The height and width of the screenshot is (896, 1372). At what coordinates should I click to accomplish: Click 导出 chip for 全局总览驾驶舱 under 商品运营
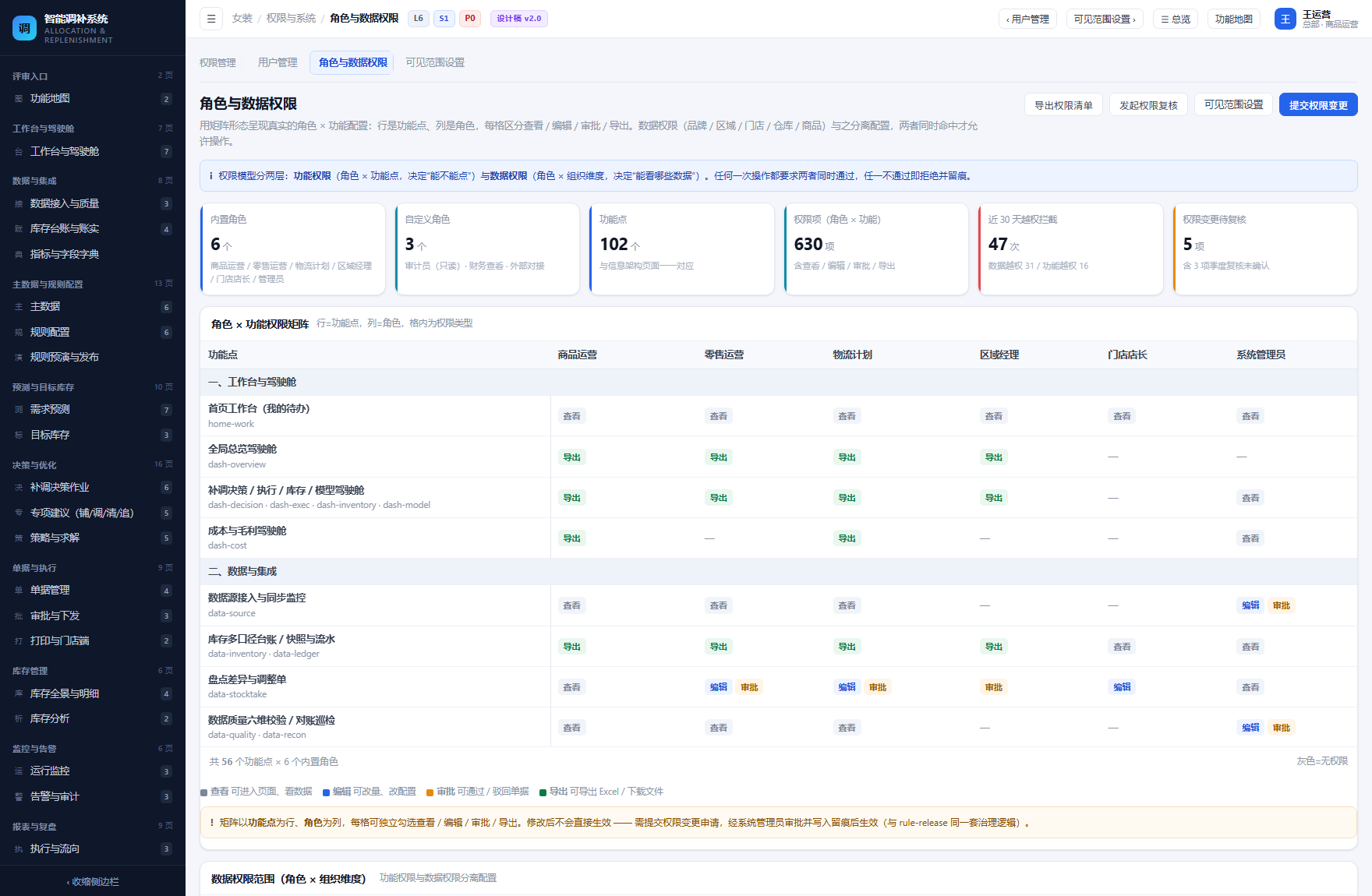571,457
